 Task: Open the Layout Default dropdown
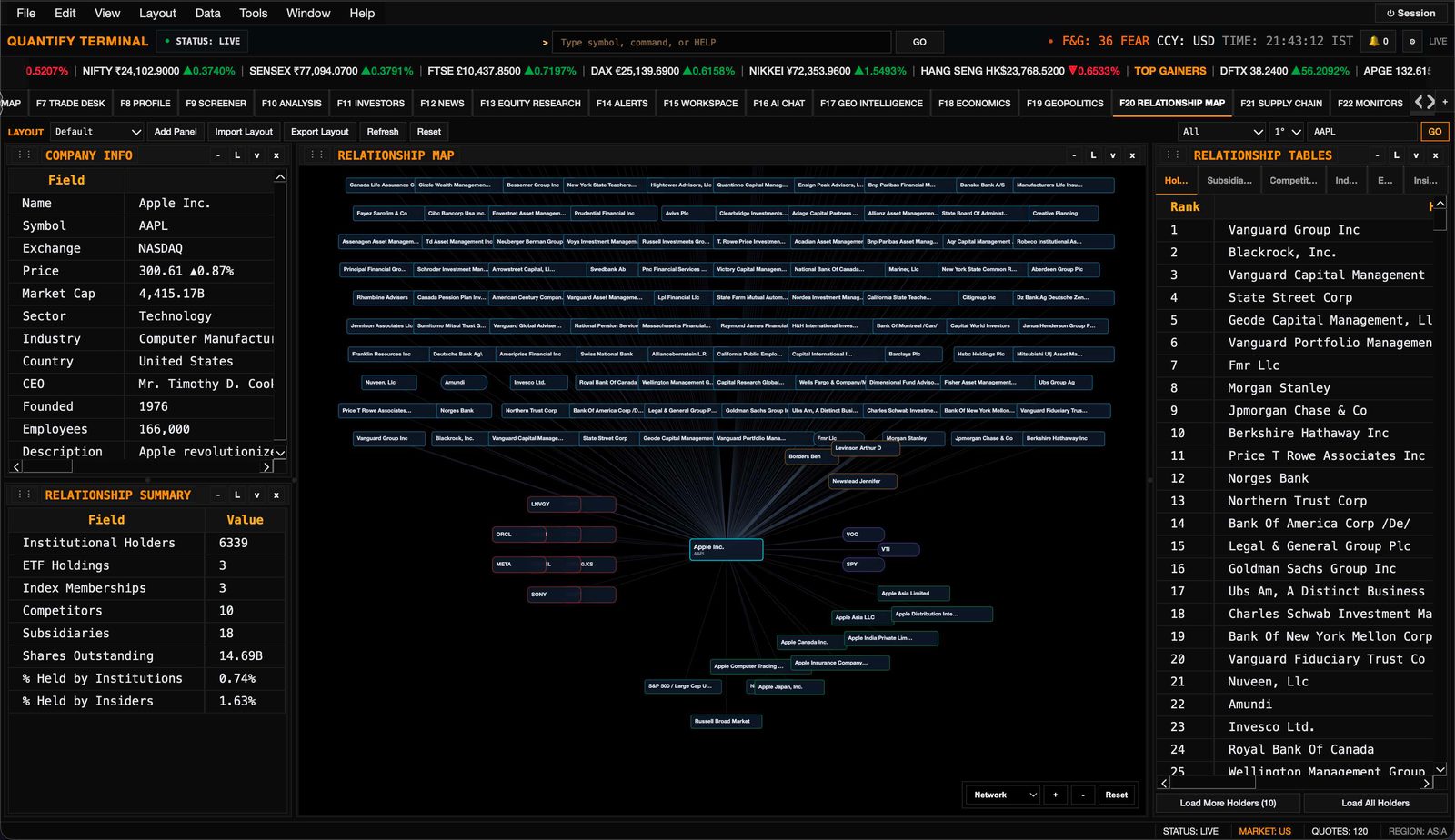(96, 132)
